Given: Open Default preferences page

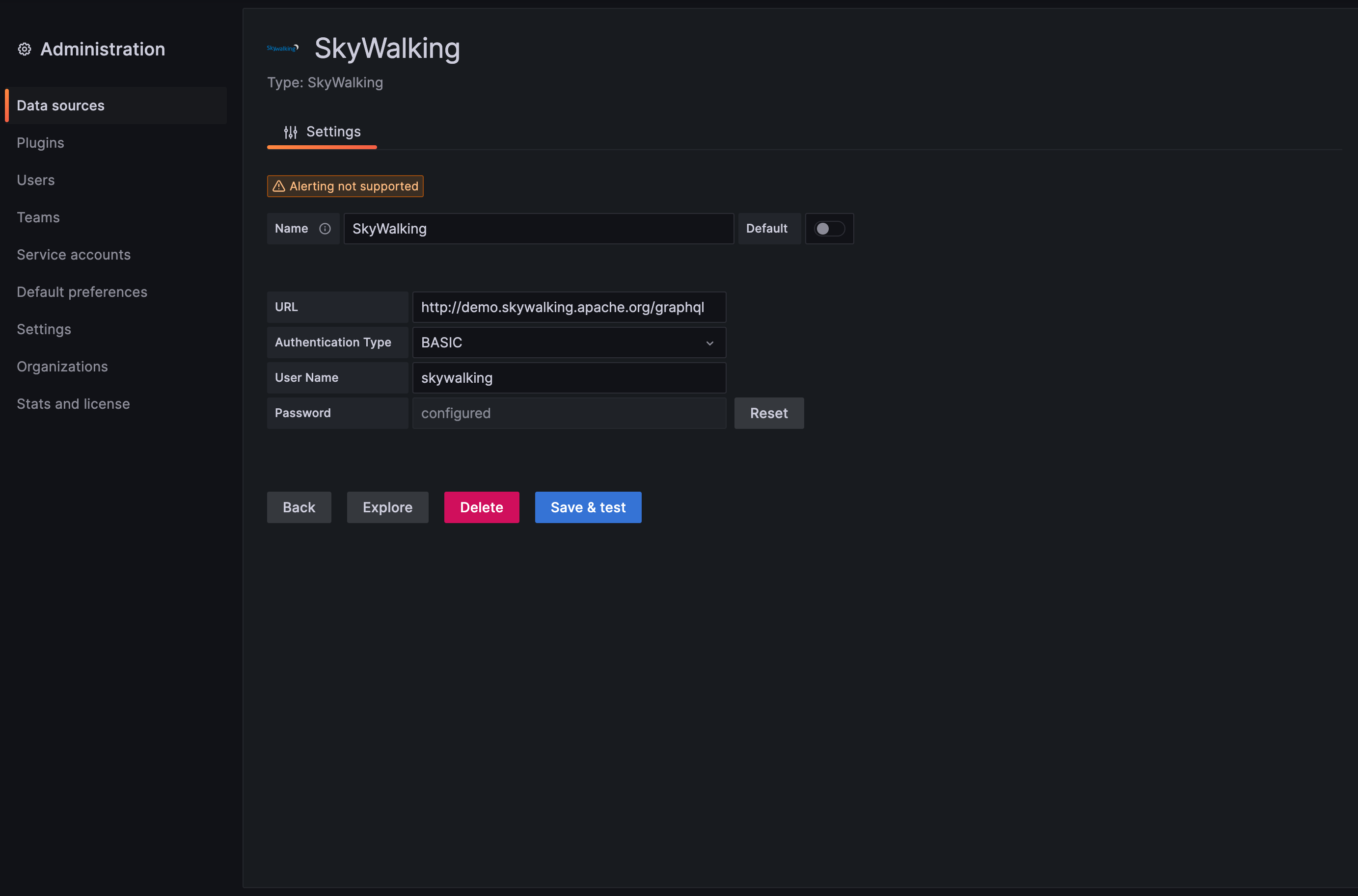Looking at the screenshot, I should click(x=82, y=292).
